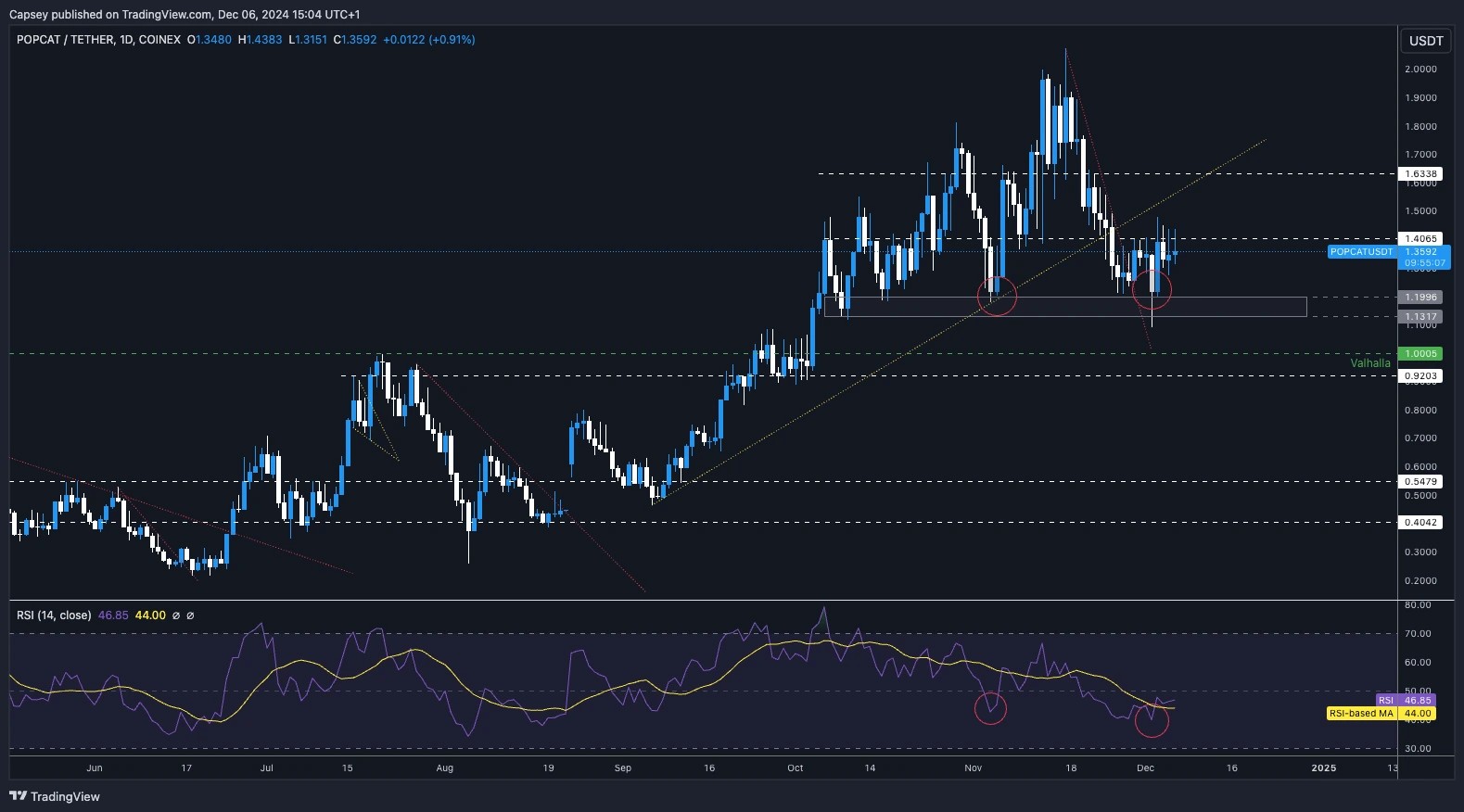Click the purple 46.85 RSI legend value
Image resolution: width=1464 pixels, height=812 pixels.
click(x=113, y=615)
